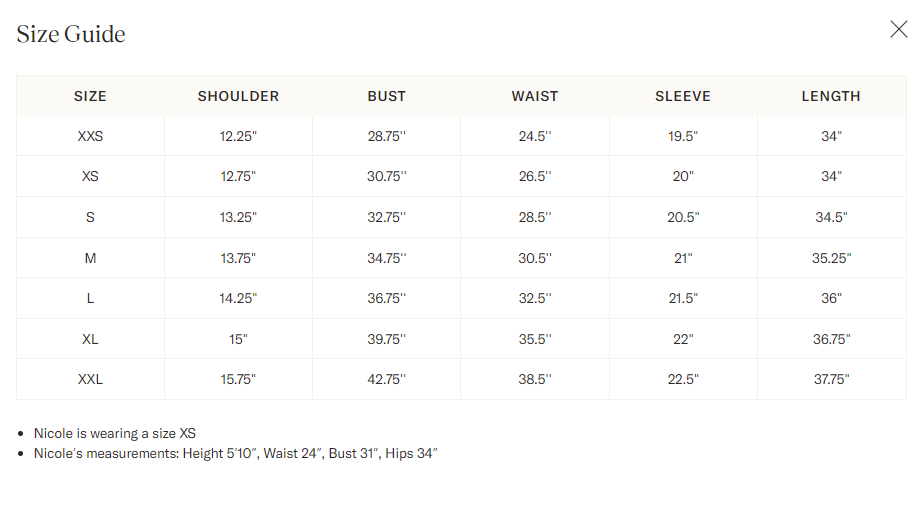This screenshot has width=922, height=507.
Task: Click the SHOULDER column header
Action: [238, 96]
